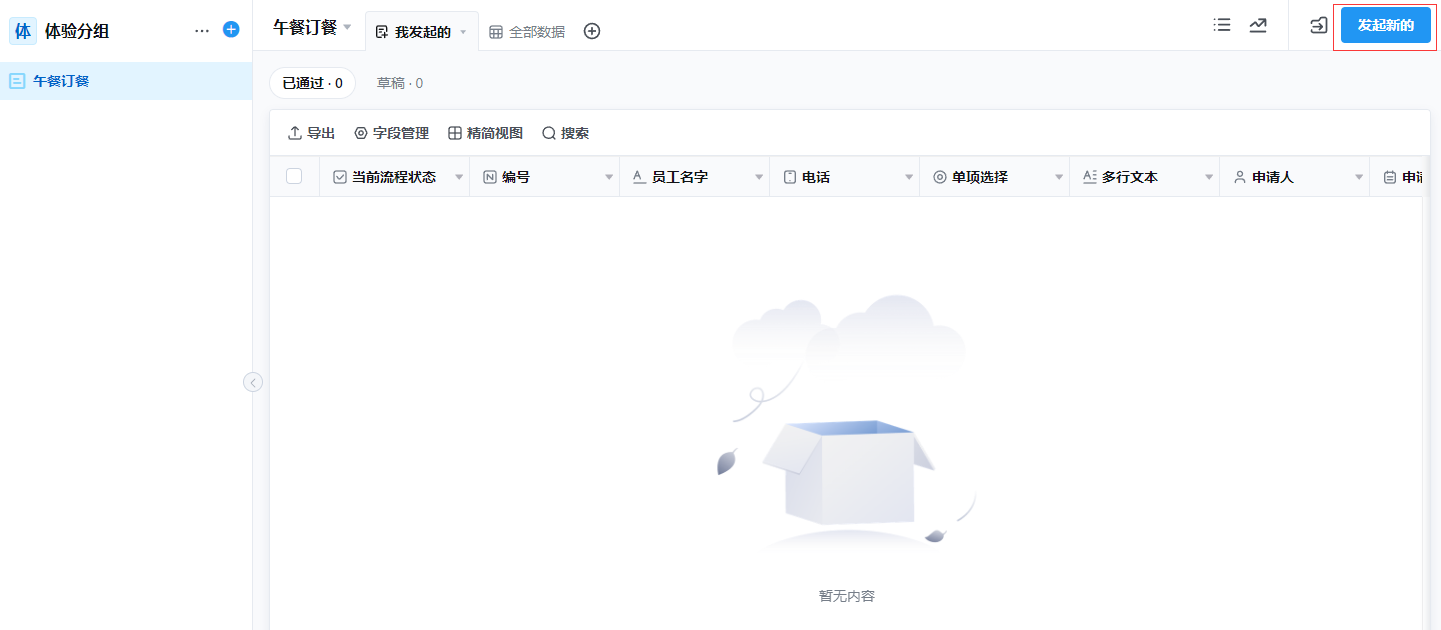
Task: 切换到草稿筛选项
Action: pyautogui.click(x=399, y=83)
